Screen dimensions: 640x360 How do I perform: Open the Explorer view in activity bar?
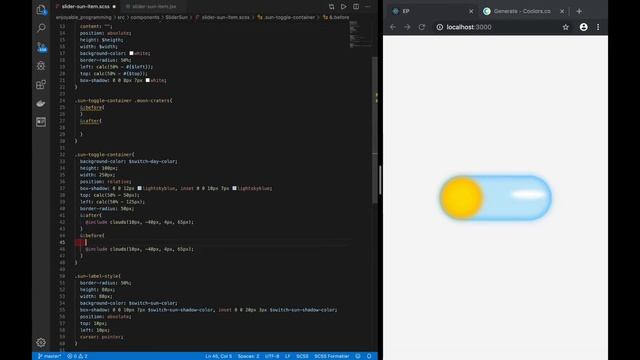(x=41, y=9)
